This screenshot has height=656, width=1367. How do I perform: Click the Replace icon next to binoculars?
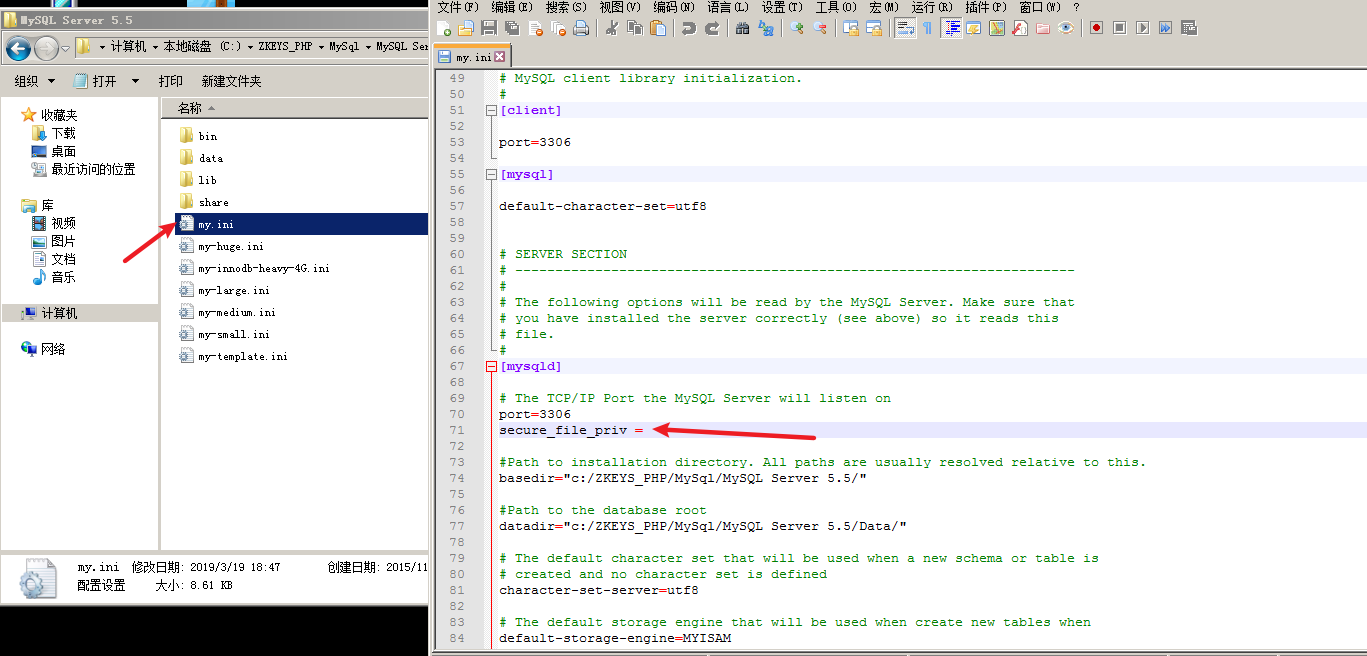(x=766, y=28)
